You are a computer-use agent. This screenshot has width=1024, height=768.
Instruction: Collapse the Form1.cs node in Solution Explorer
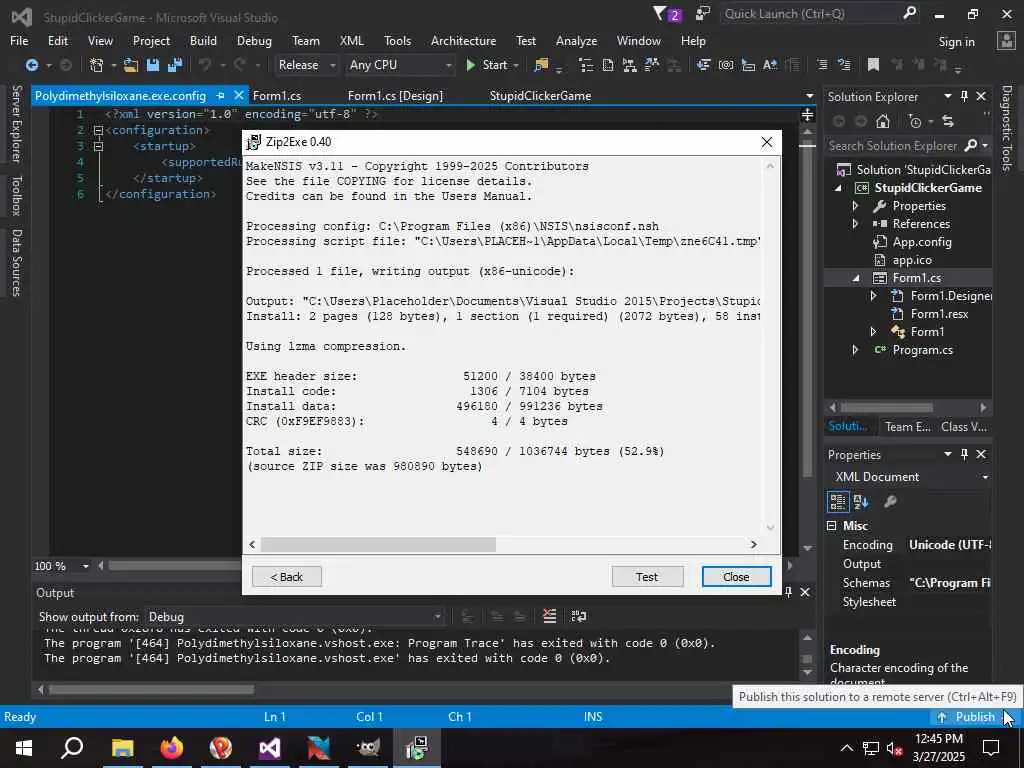[x=856, y=278]
